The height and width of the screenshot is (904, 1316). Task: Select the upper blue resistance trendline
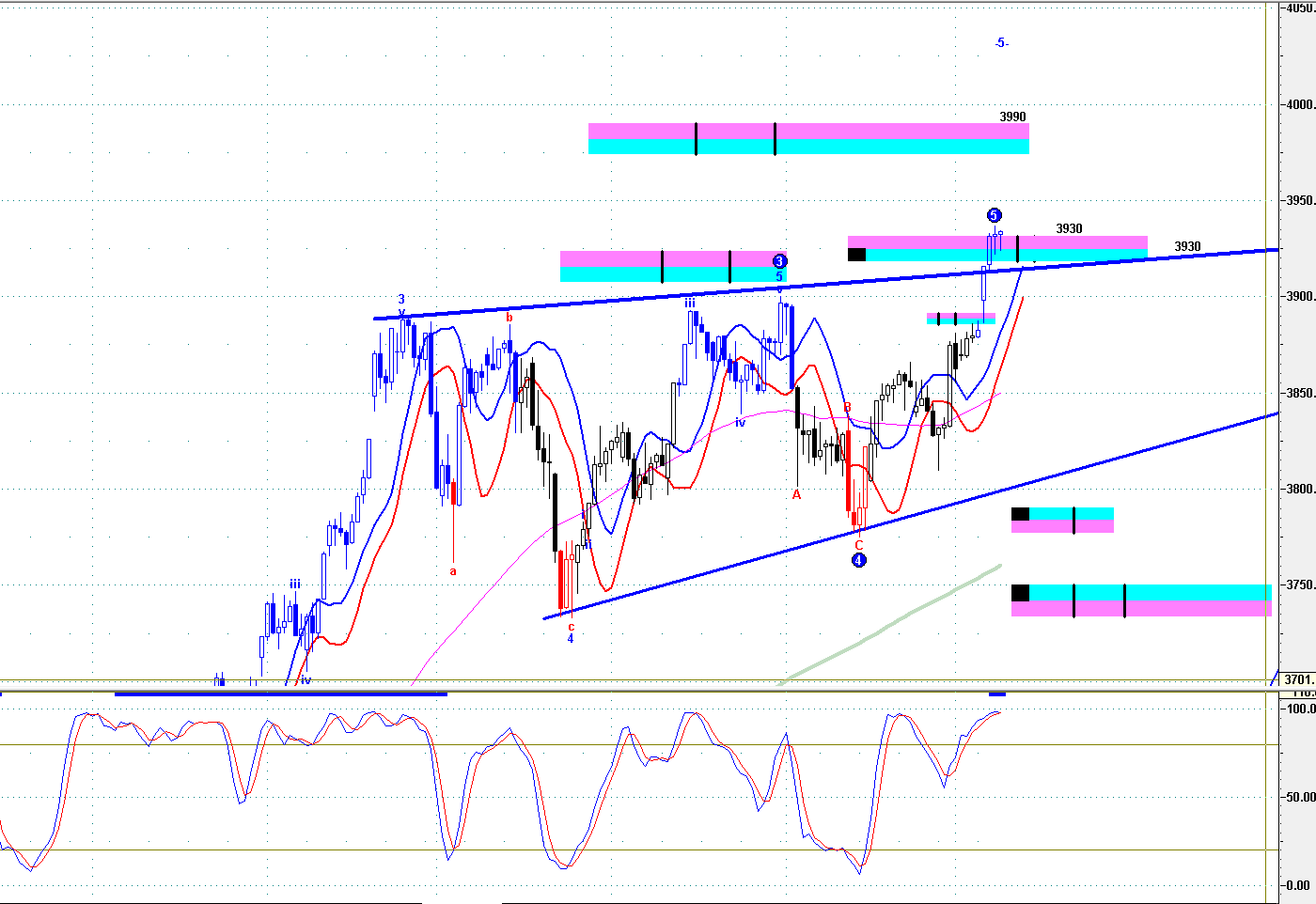pos(827,284)
